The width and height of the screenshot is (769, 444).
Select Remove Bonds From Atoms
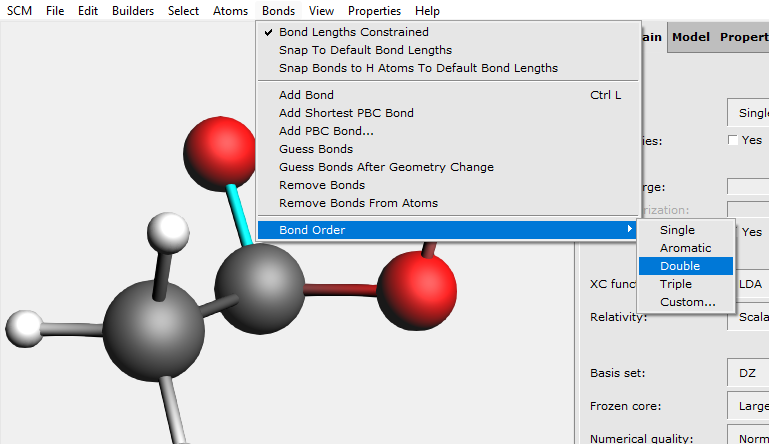[358, 203]
